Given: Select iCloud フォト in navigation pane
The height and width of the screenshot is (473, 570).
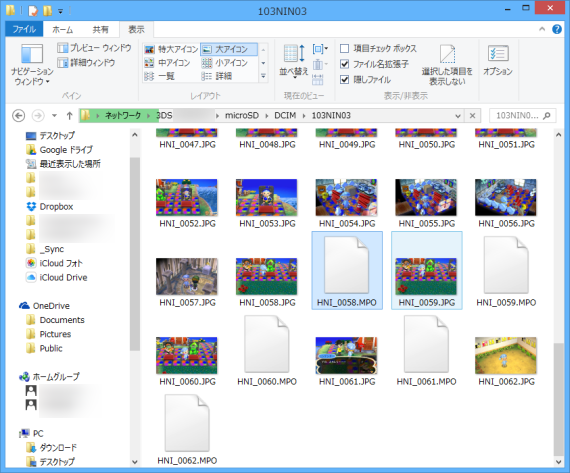Looking at the screenshot, I should pos(54,263).
